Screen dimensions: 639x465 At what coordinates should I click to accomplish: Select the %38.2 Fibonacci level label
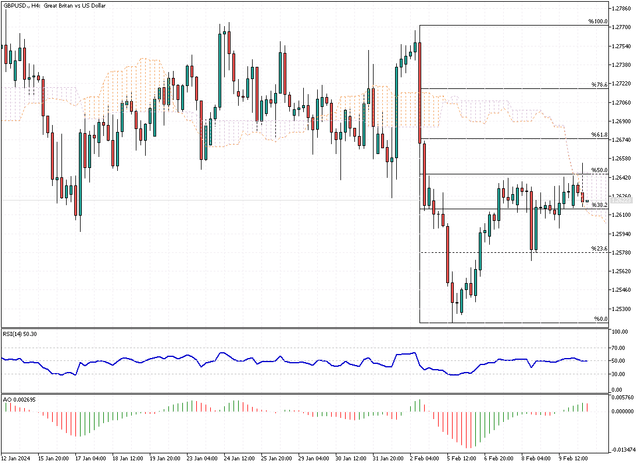point(599,205)
